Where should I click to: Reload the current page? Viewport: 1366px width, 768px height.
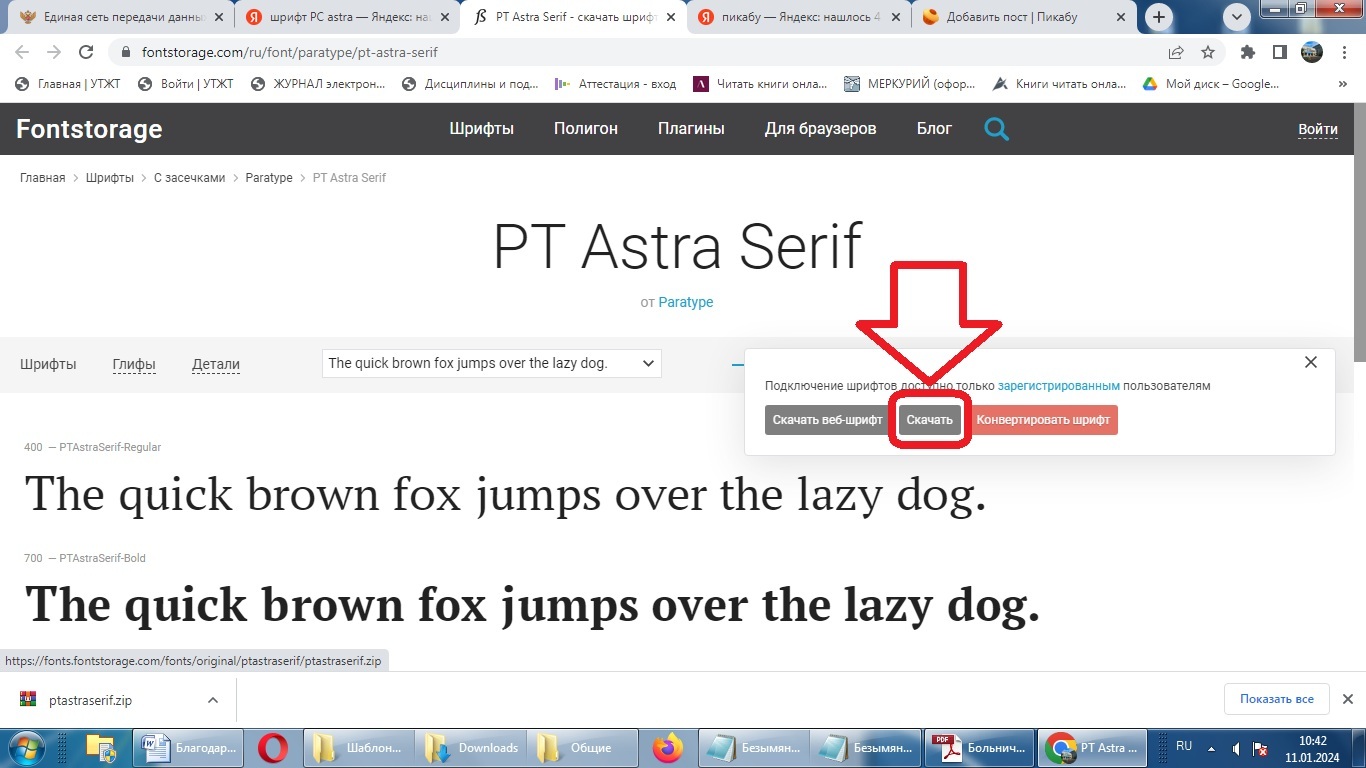pyautogui.click(x=86, y=52)
